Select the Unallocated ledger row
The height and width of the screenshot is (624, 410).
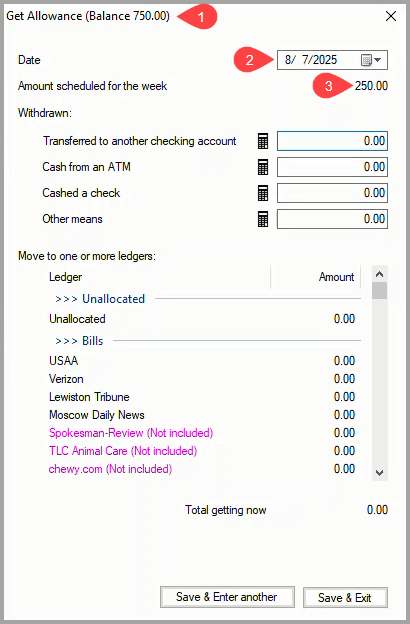(203, 319)
